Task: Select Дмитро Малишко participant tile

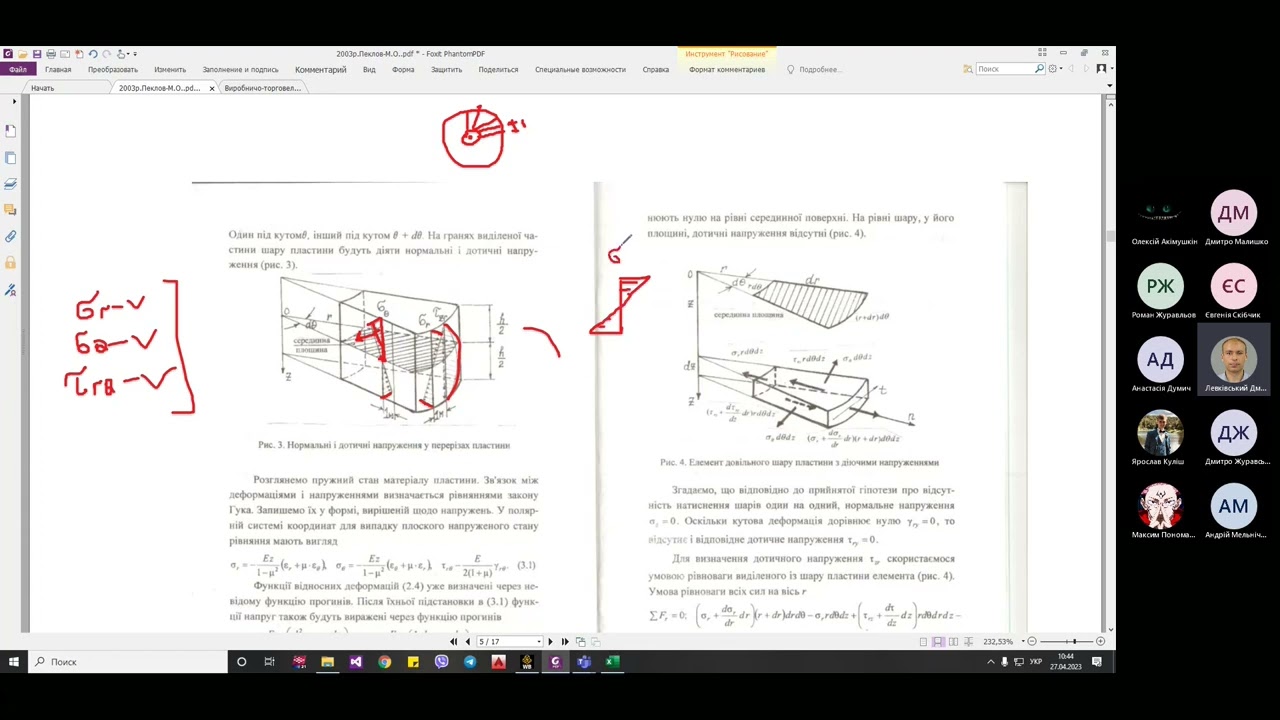Action: point(1234,218)
